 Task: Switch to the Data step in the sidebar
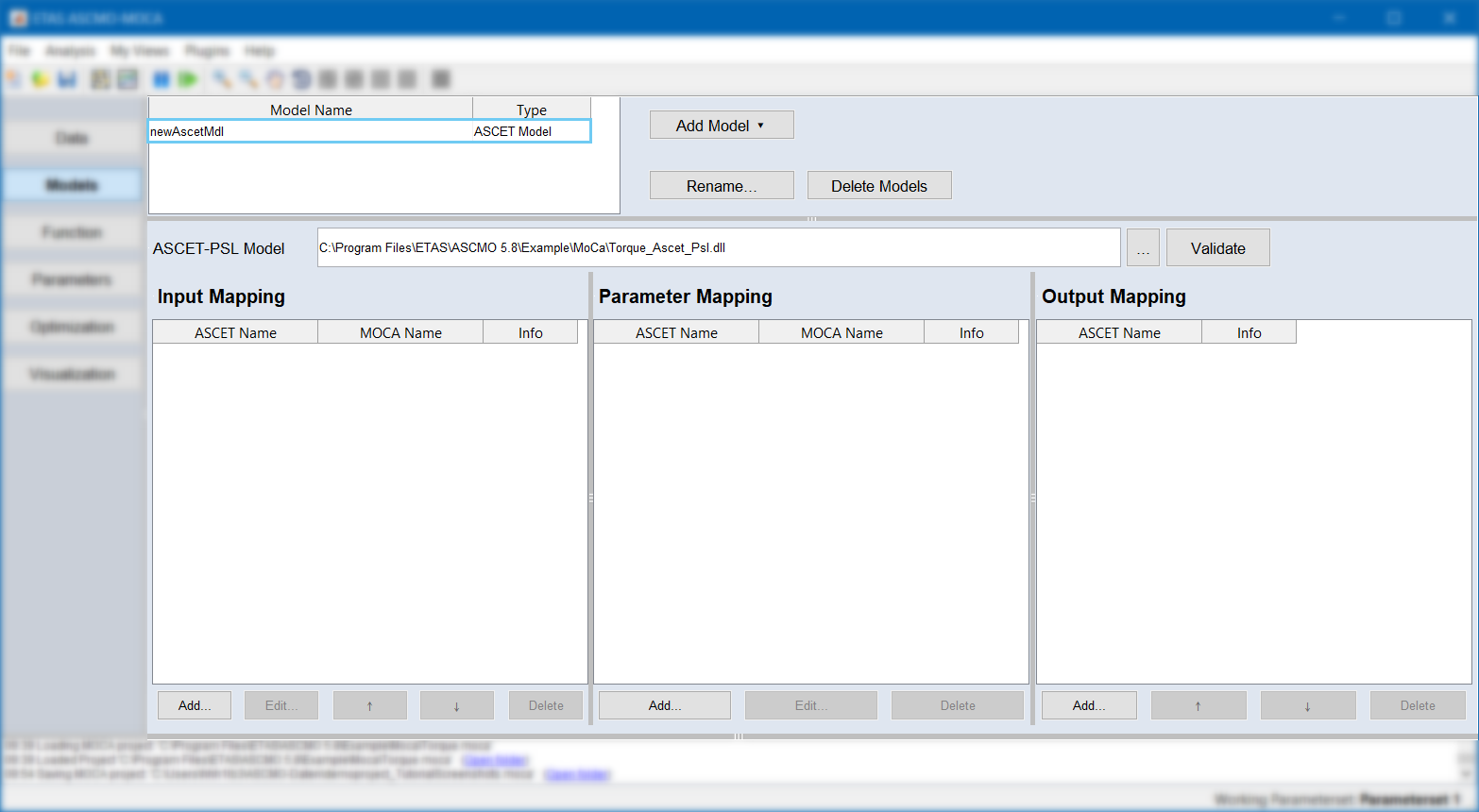pyautogui.click(x=72, y=139)
